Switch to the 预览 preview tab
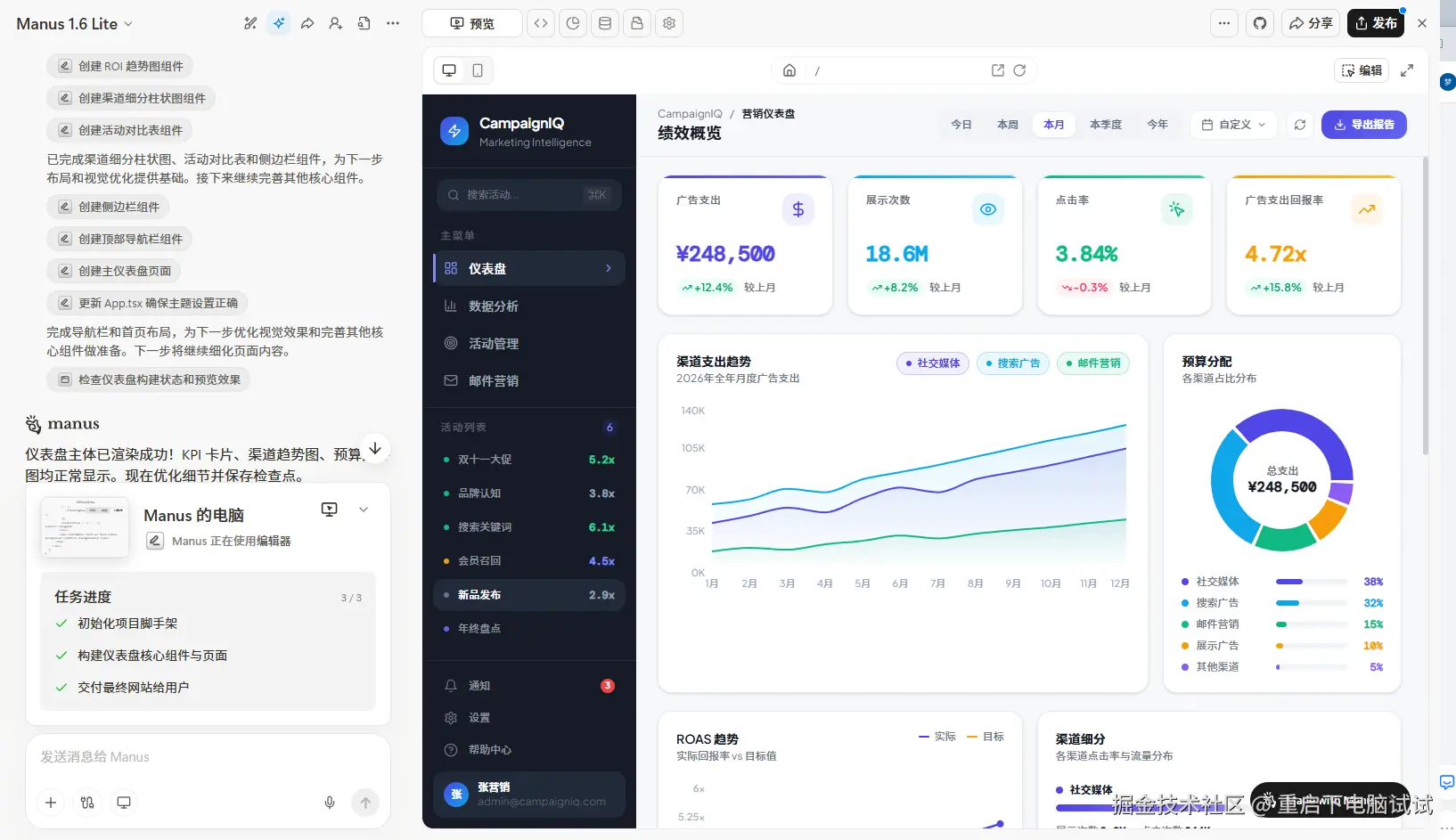The width and height of the screenshot is (1456, 840). click(x=472, y=23)
